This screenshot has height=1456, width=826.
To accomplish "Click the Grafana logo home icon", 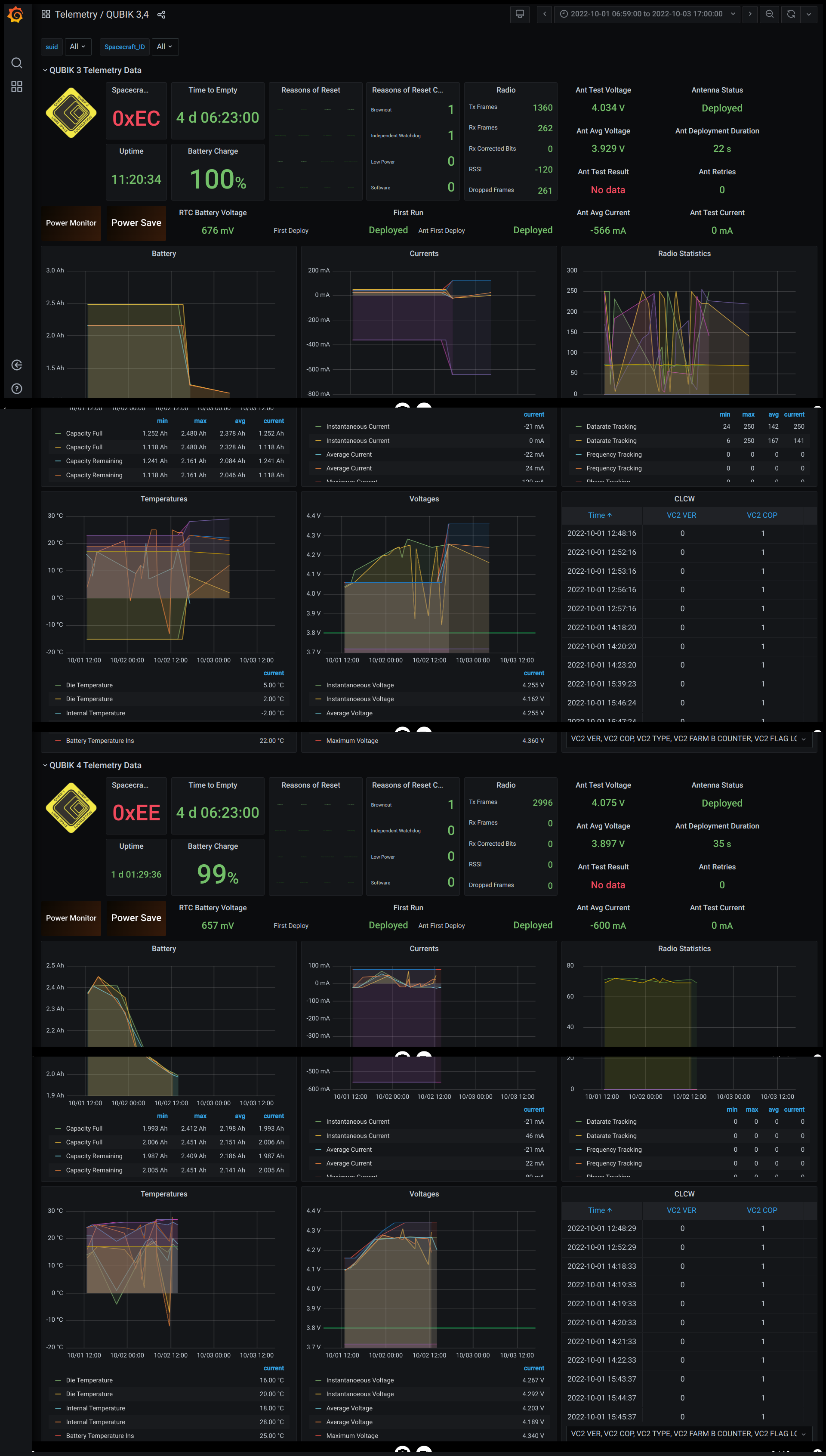I will click(x=16, y=14).
